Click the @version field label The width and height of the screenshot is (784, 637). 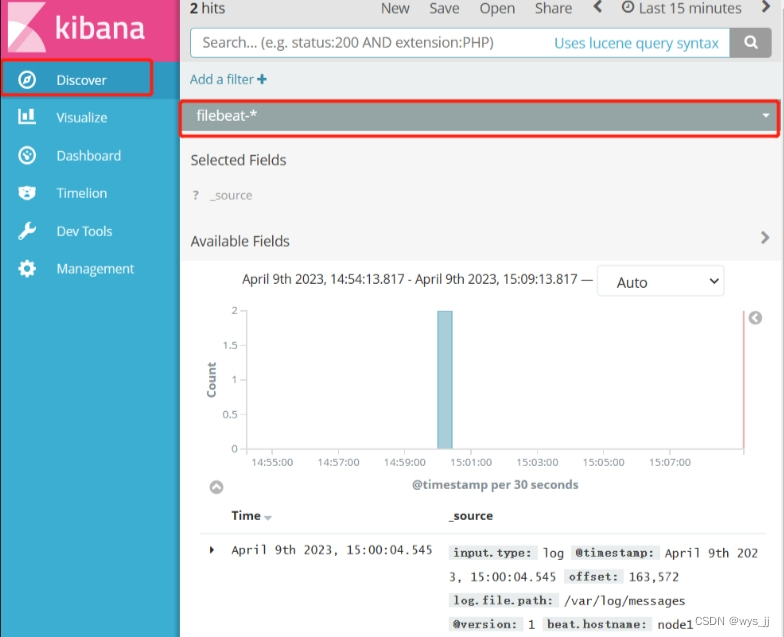[x=486, y=624]
